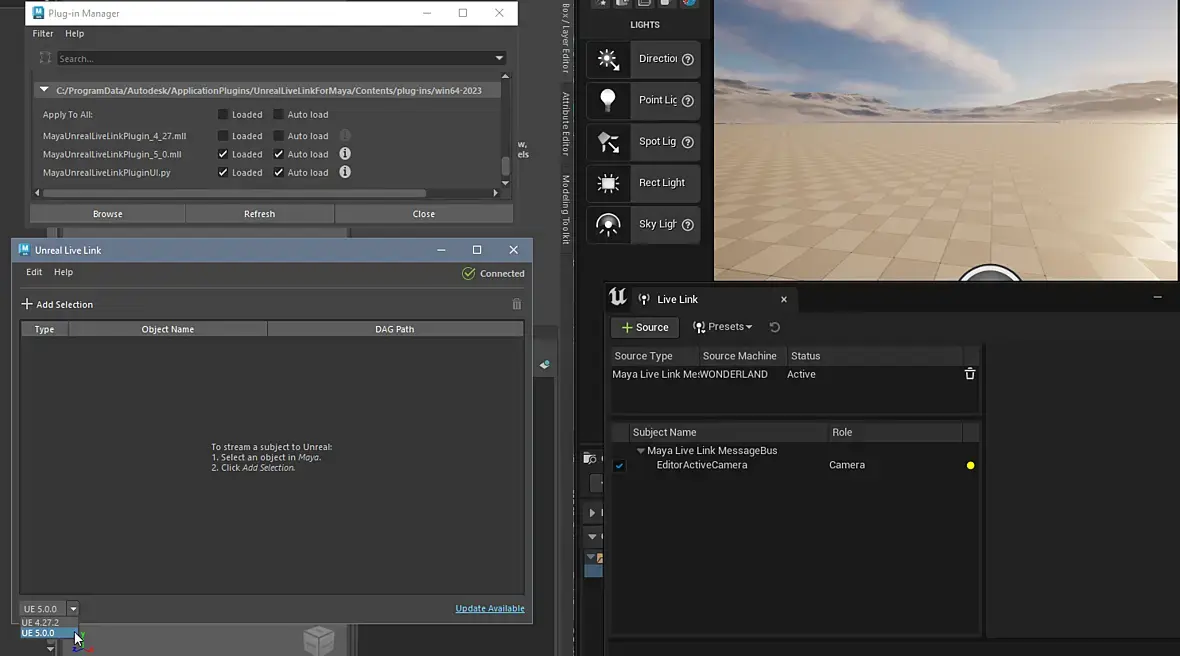This screenshot has height=656, width=1180.
Task: Toggle the EditorActiveCamera subject checkbox
Action: click(619, 466)
